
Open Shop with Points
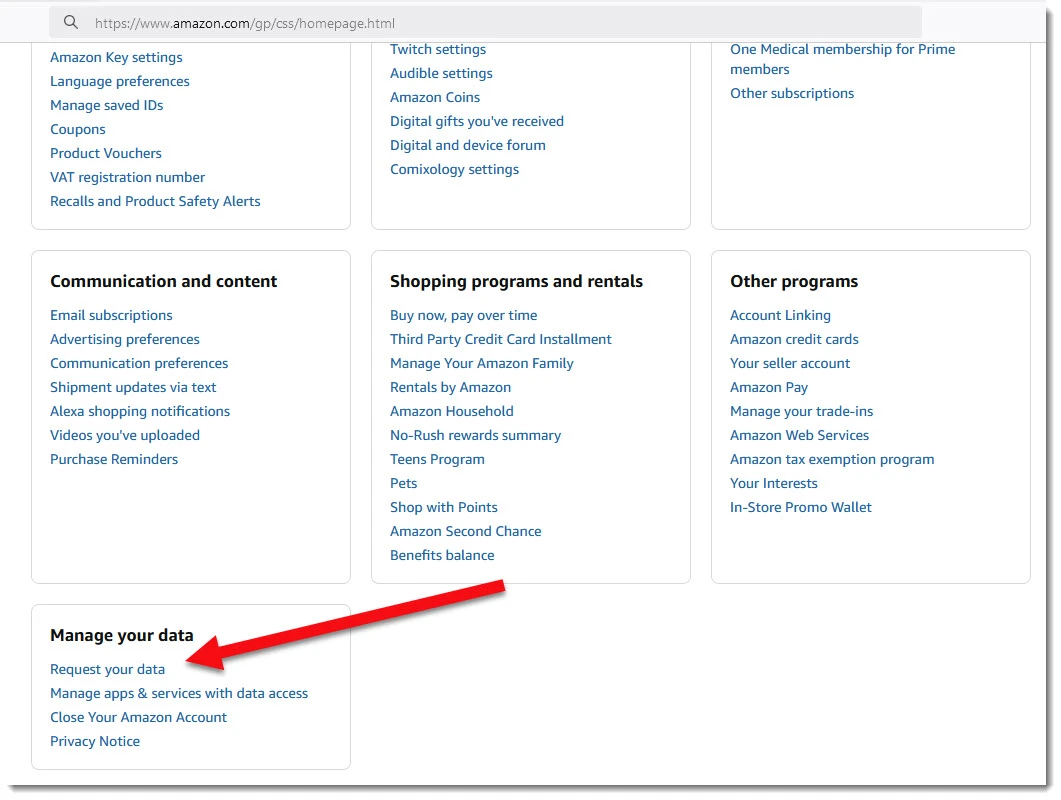444,508
